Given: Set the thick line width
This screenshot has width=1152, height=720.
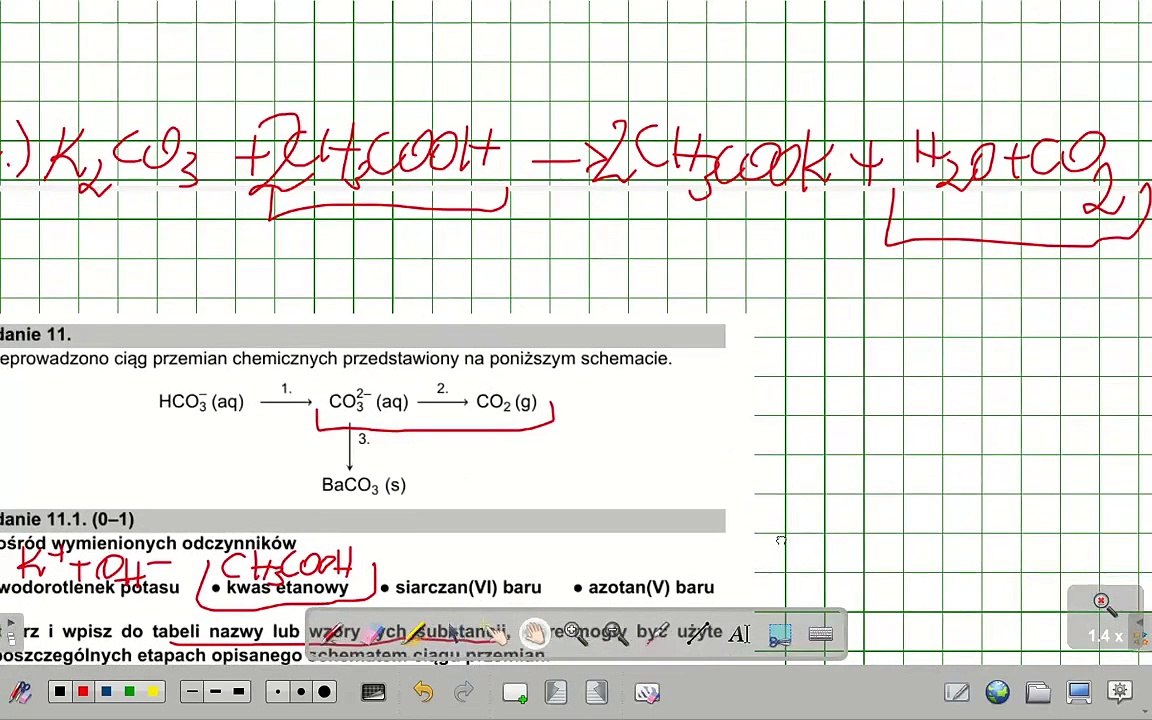Looking at the screenshot, I should click(239, 691).
